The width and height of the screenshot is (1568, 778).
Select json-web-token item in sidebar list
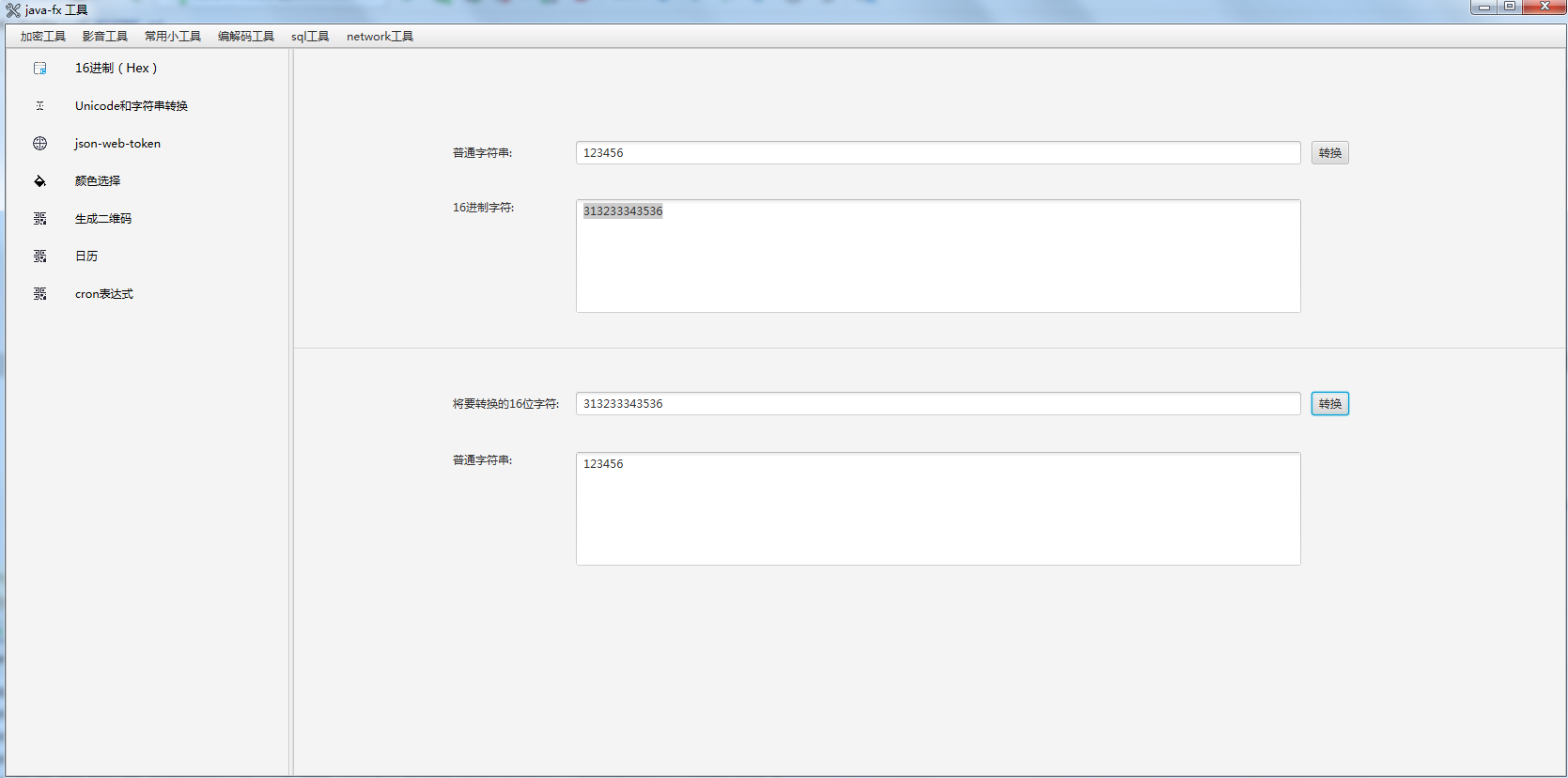click(x=117, y=144)
